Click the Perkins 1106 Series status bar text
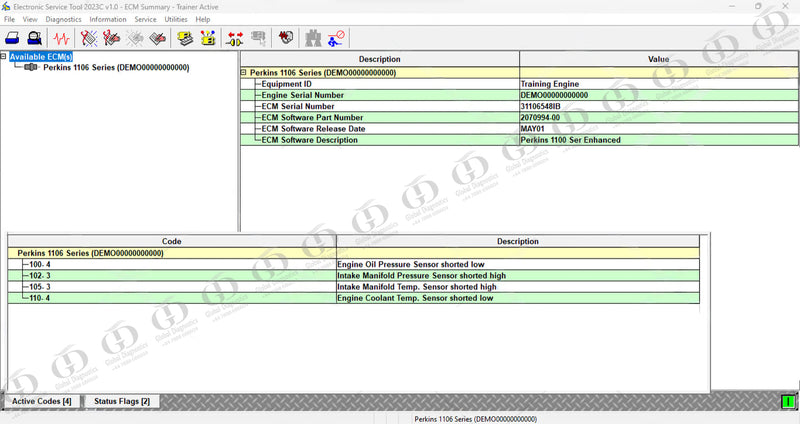The image size is (800, 424). (476, 419)
